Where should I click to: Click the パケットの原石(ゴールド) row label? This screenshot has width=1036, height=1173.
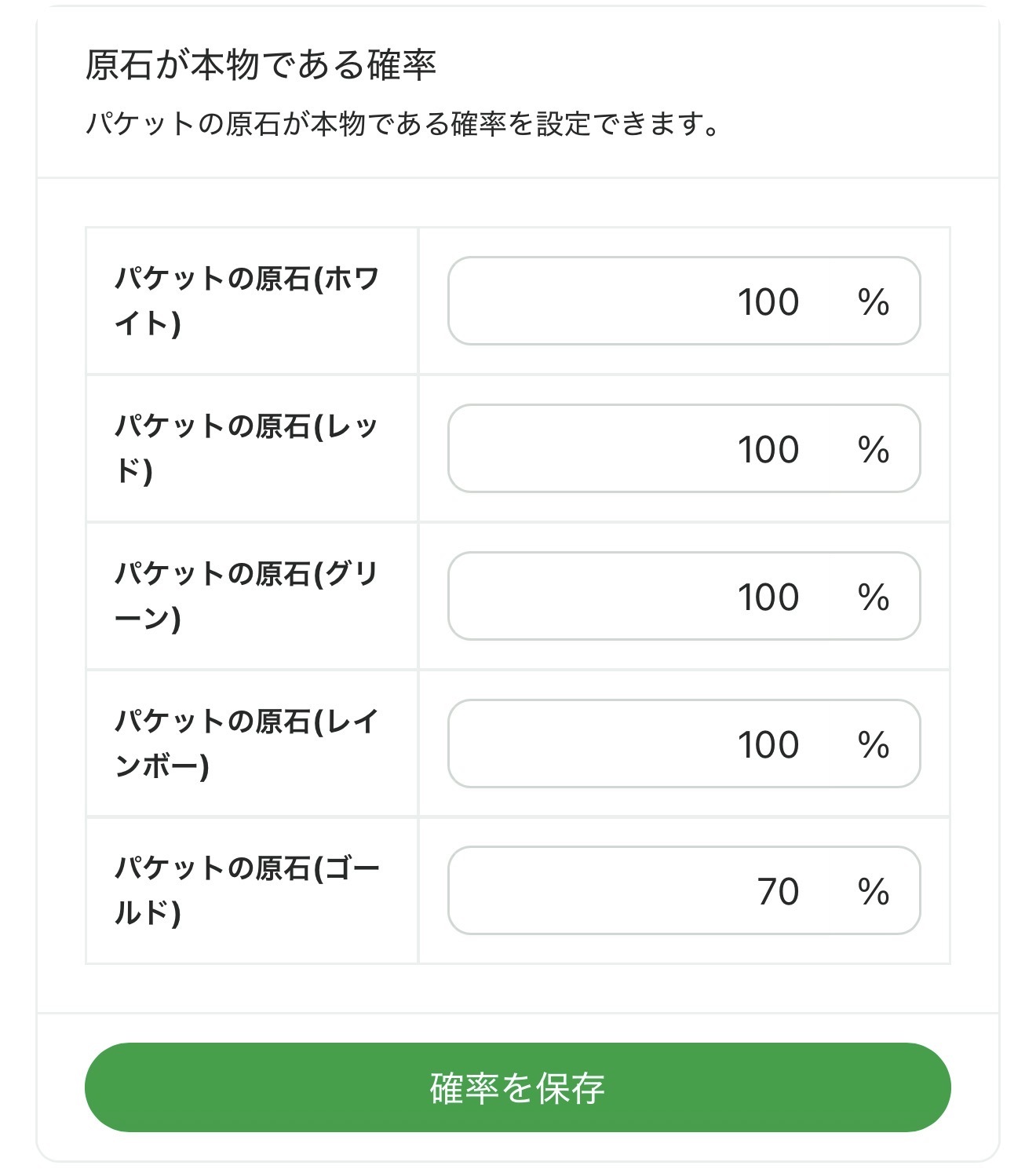(x=246, y=890)
